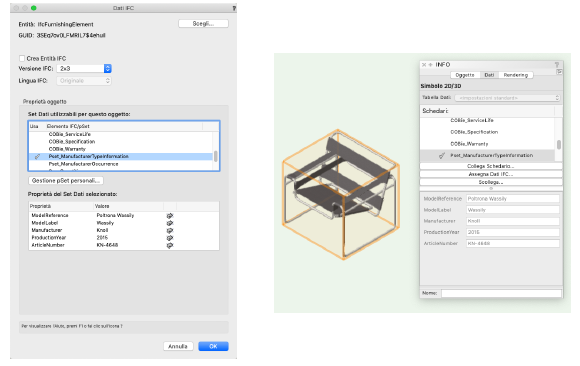Select Pset_ManufacturerTypeInformation in INFO Schedari list
The image size is (580, 366).
pos(487,156)
